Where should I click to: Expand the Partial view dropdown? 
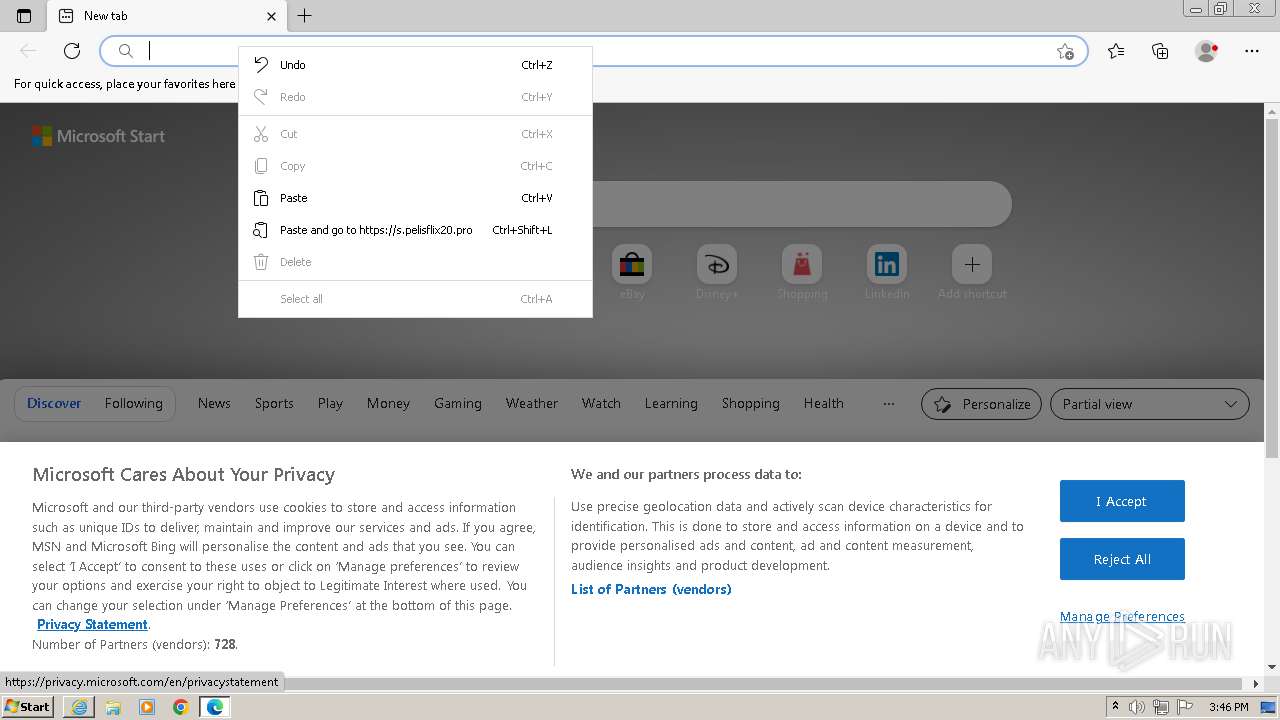tap(1150, 404)
